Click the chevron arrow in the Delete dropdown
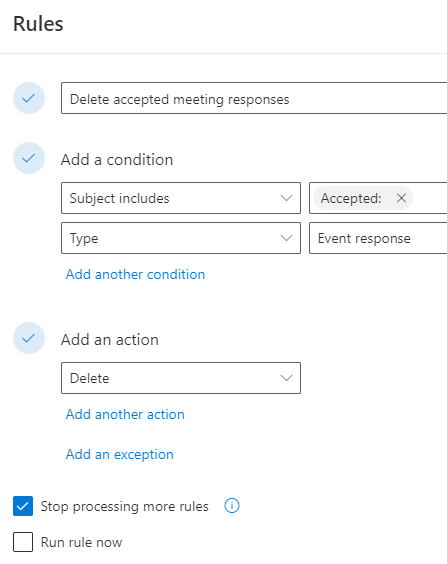 [286, 378]
